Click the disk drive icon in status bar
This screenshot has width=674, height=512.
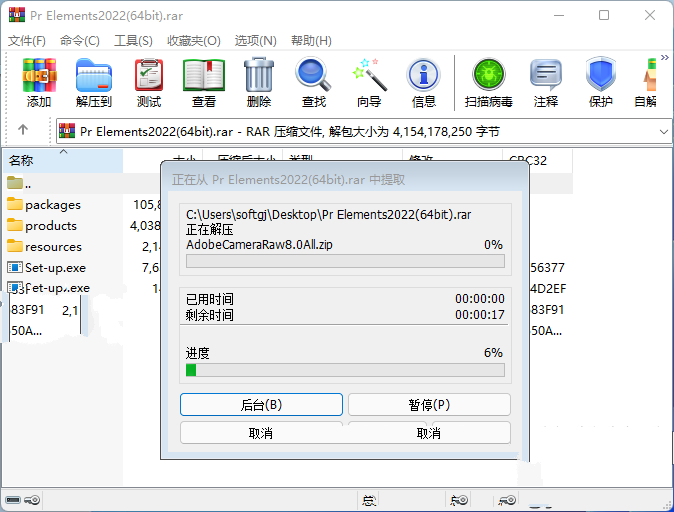click(x=13, y=500)
